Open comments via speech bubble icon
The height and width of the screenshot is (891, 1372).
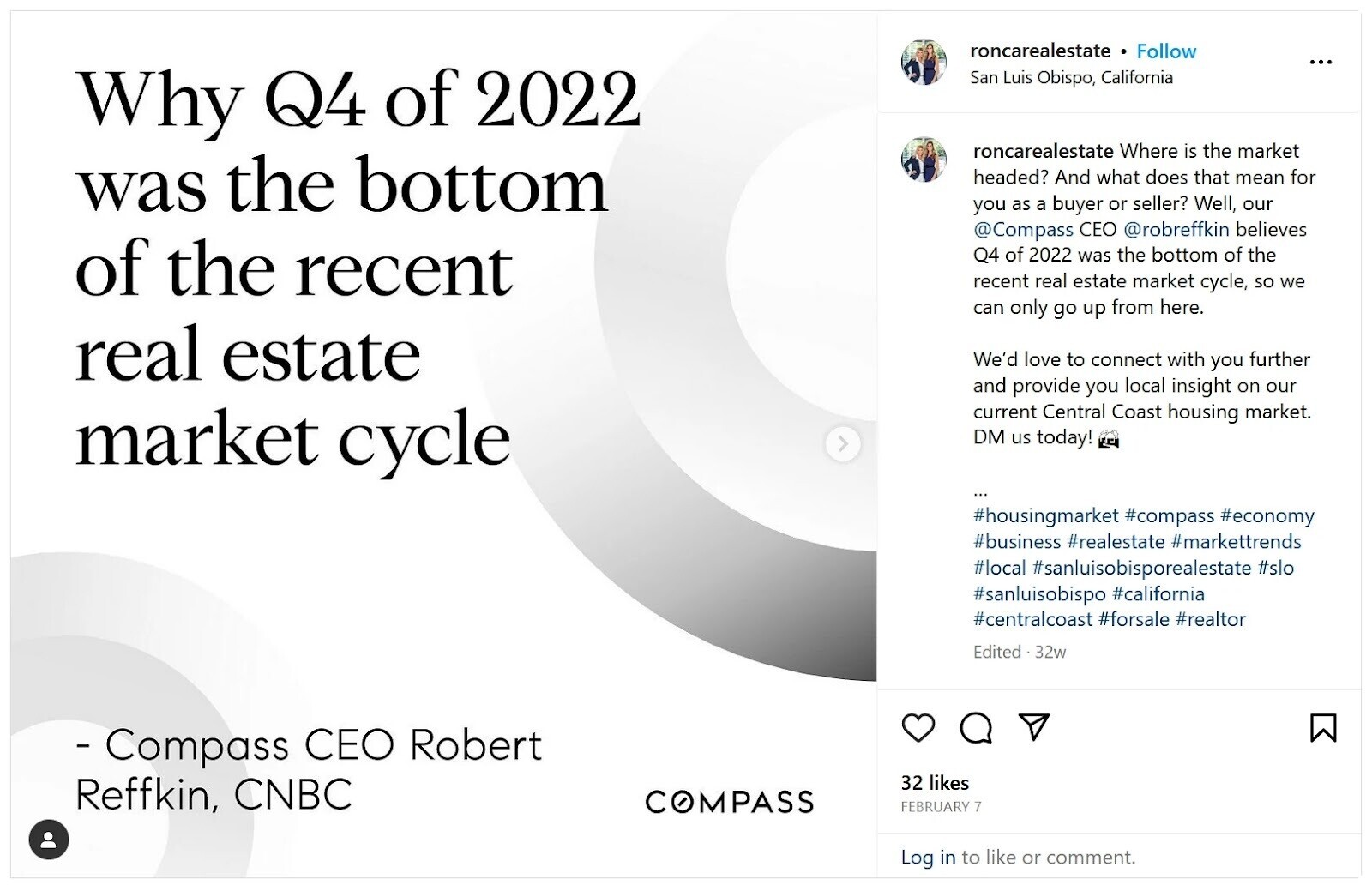(x=976, y=728)
